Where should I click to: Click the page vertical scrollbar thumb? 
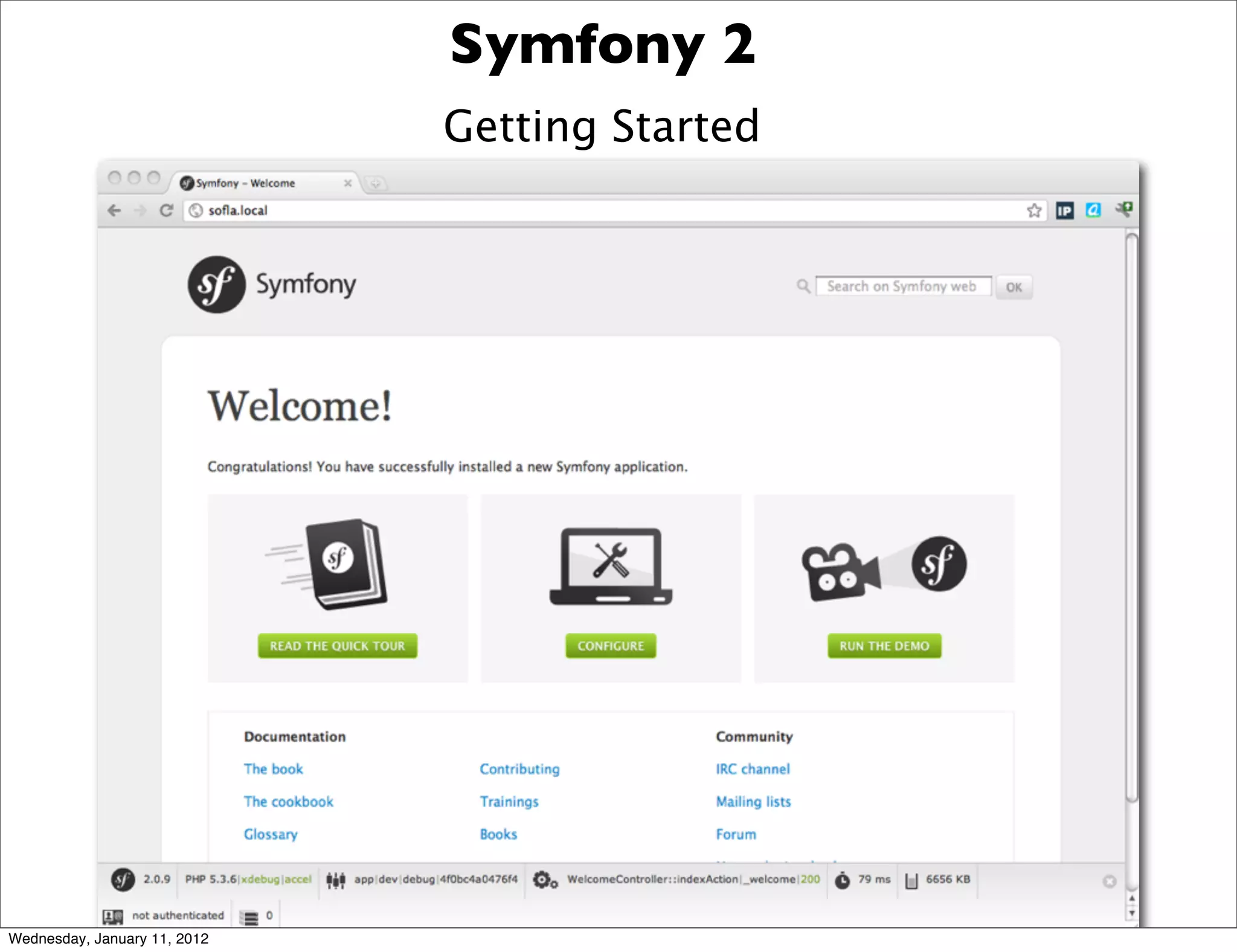(x=1131, y=518)
